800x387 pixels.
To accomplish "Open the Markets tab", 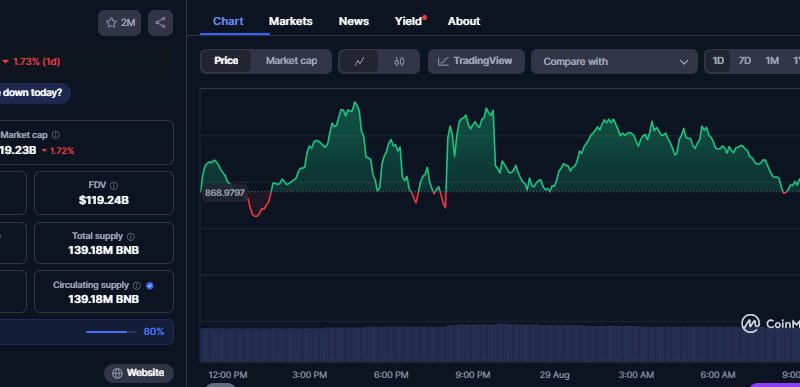I will tap(291, 21).
